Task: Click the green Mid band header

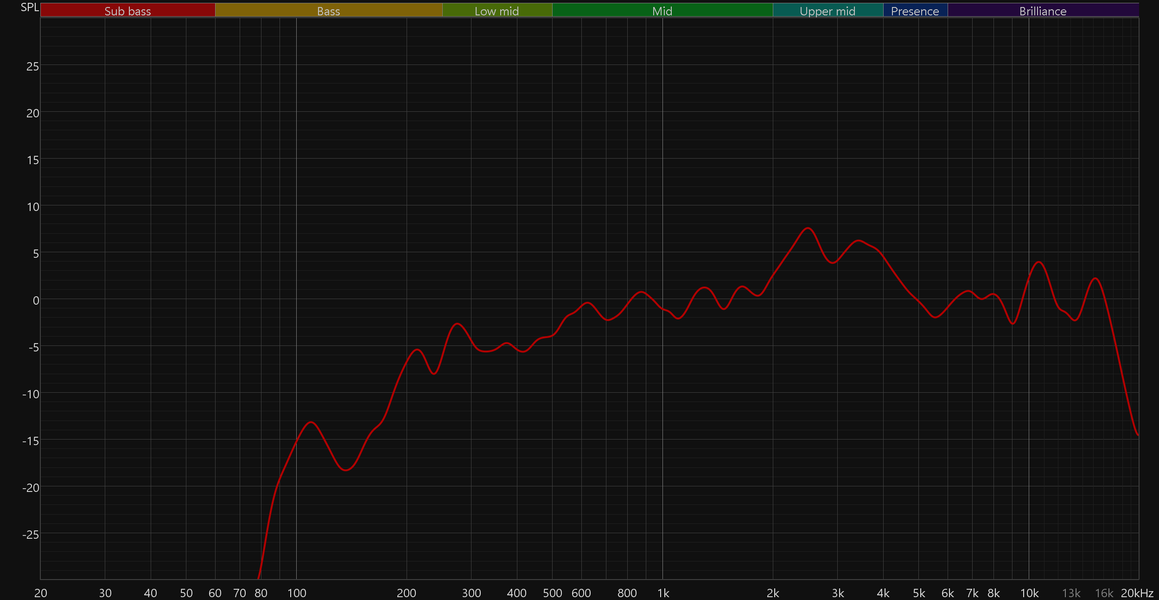Action: tap(662, 10)
